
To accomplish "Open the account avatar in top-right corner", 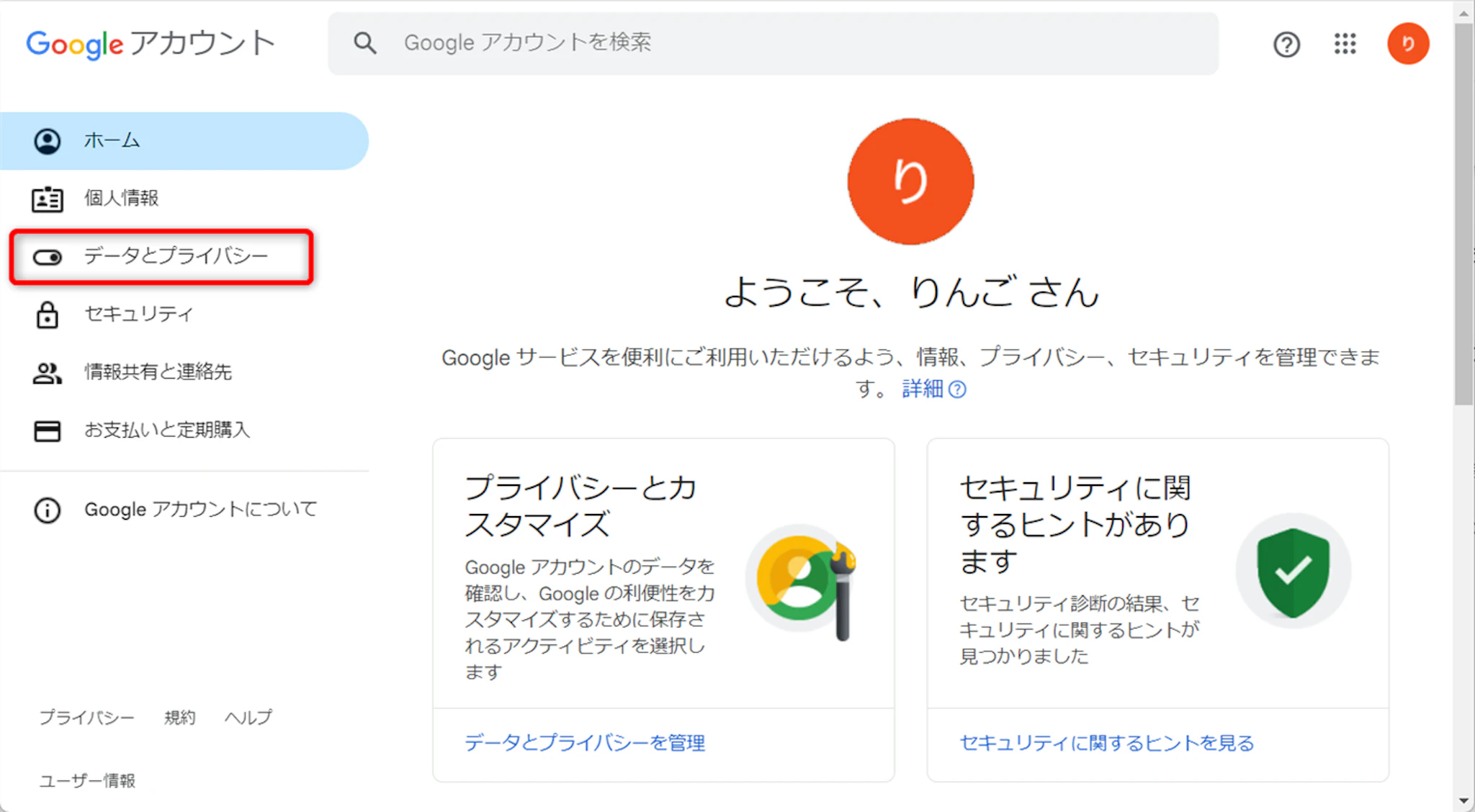I will [1408, 44].
